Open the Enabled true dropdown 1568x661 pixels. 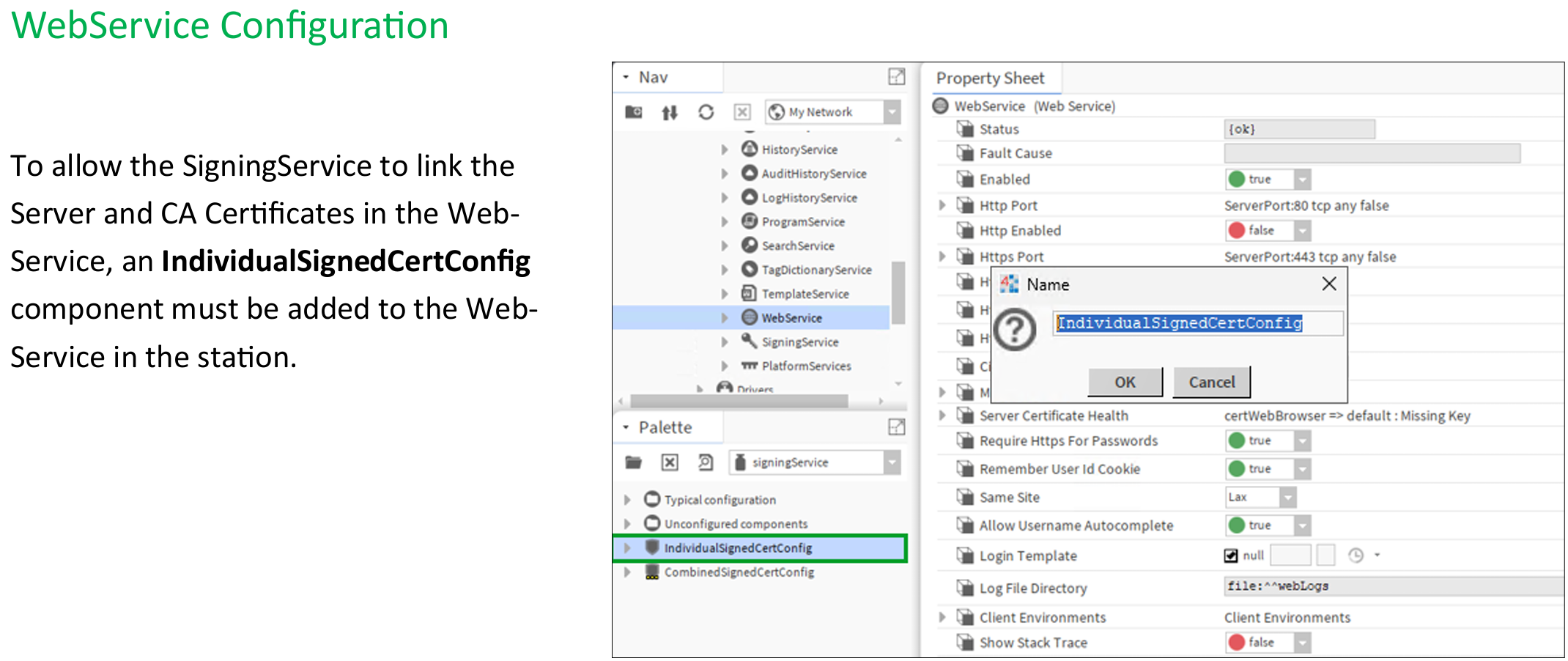[1302, 180]
